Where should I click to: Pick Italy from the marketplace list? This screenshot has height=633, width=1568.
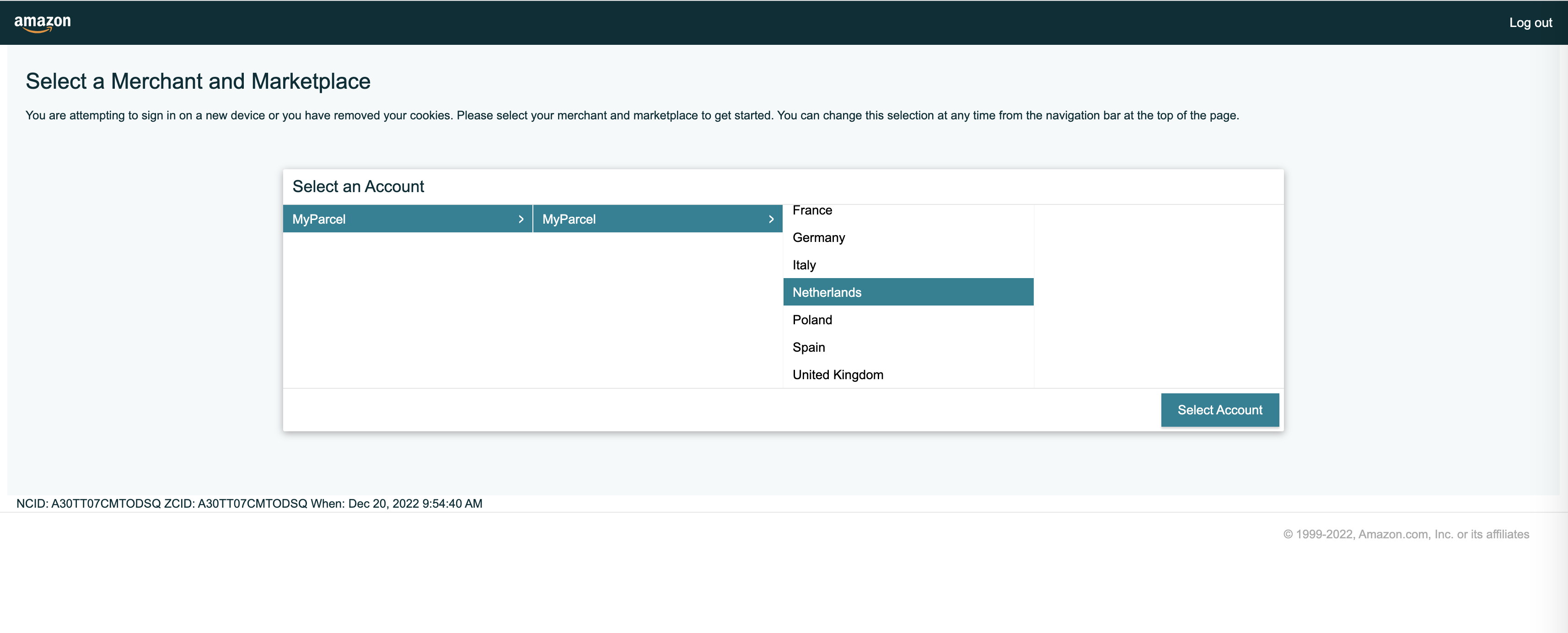point(804,265)
